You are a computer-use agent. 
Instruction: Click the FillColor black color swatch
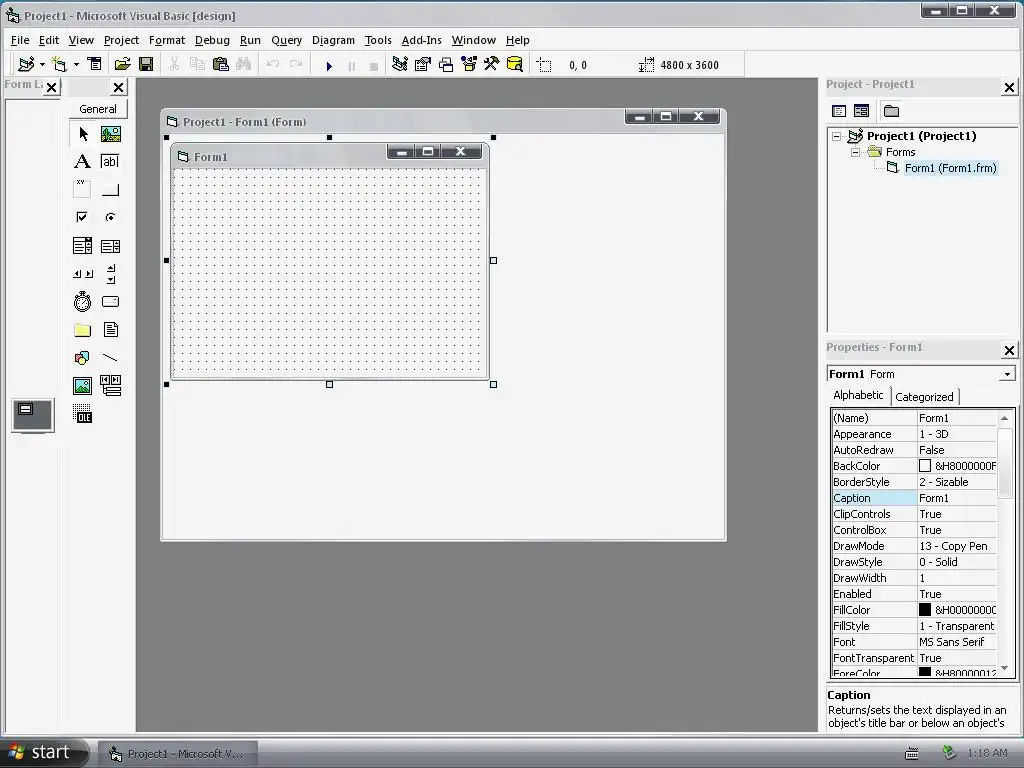pos(925,610)
